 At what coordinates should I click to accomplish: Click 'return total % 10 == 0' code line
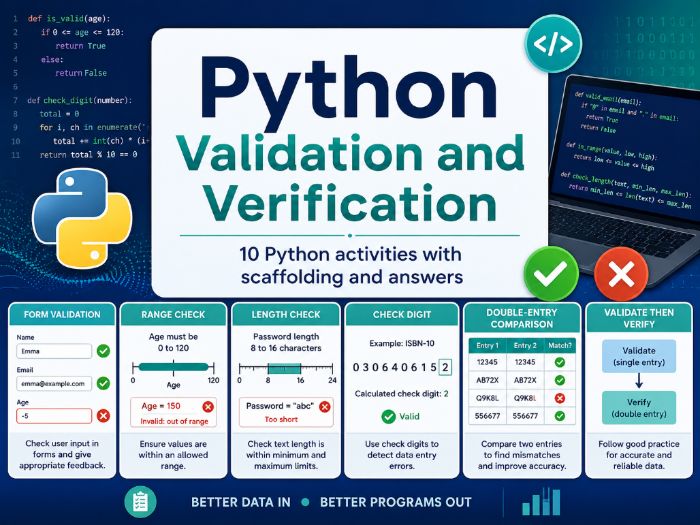(x=88, y=154)
